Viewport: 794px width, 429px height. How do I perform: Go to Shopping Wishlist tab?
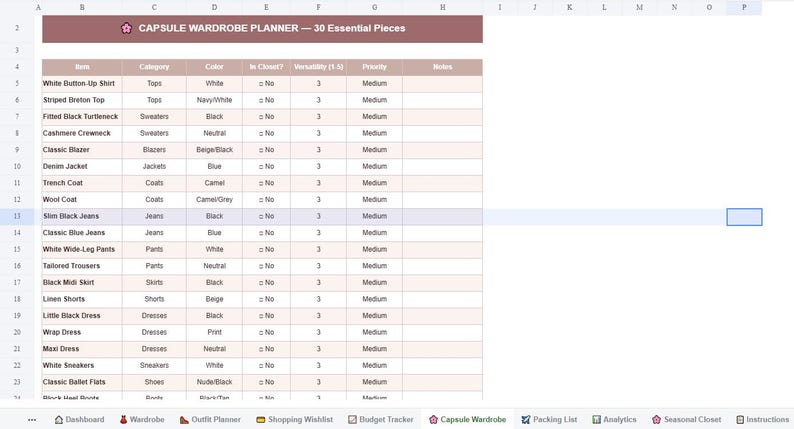(x=294, y=419)
